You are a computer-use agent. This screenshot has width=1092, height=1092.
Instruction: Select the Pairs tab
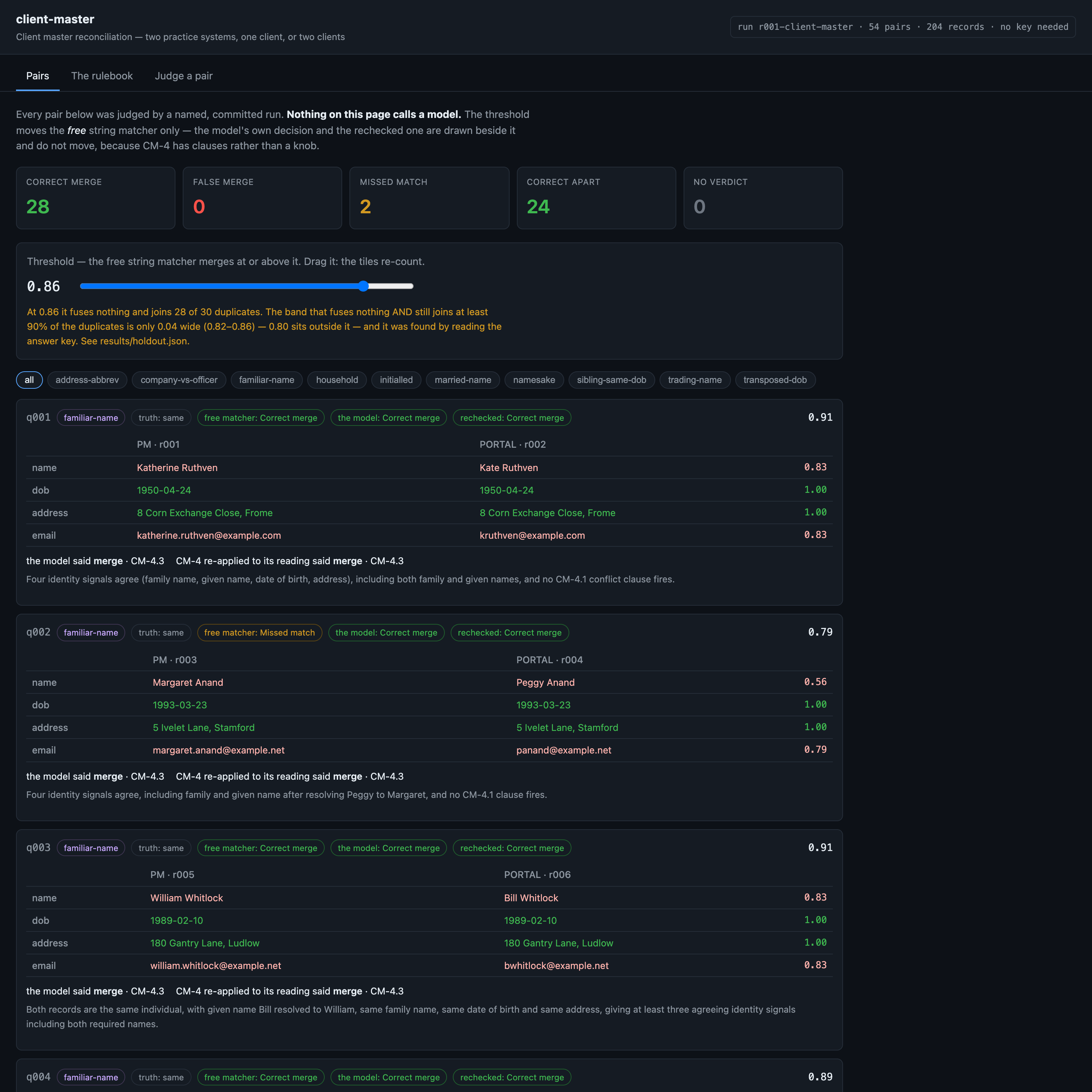[x=37, y=76]
